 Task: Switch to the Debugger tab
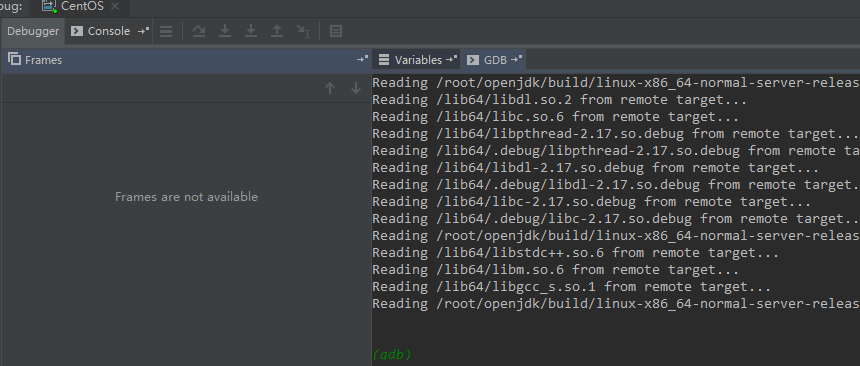click(x=33, y=31)
